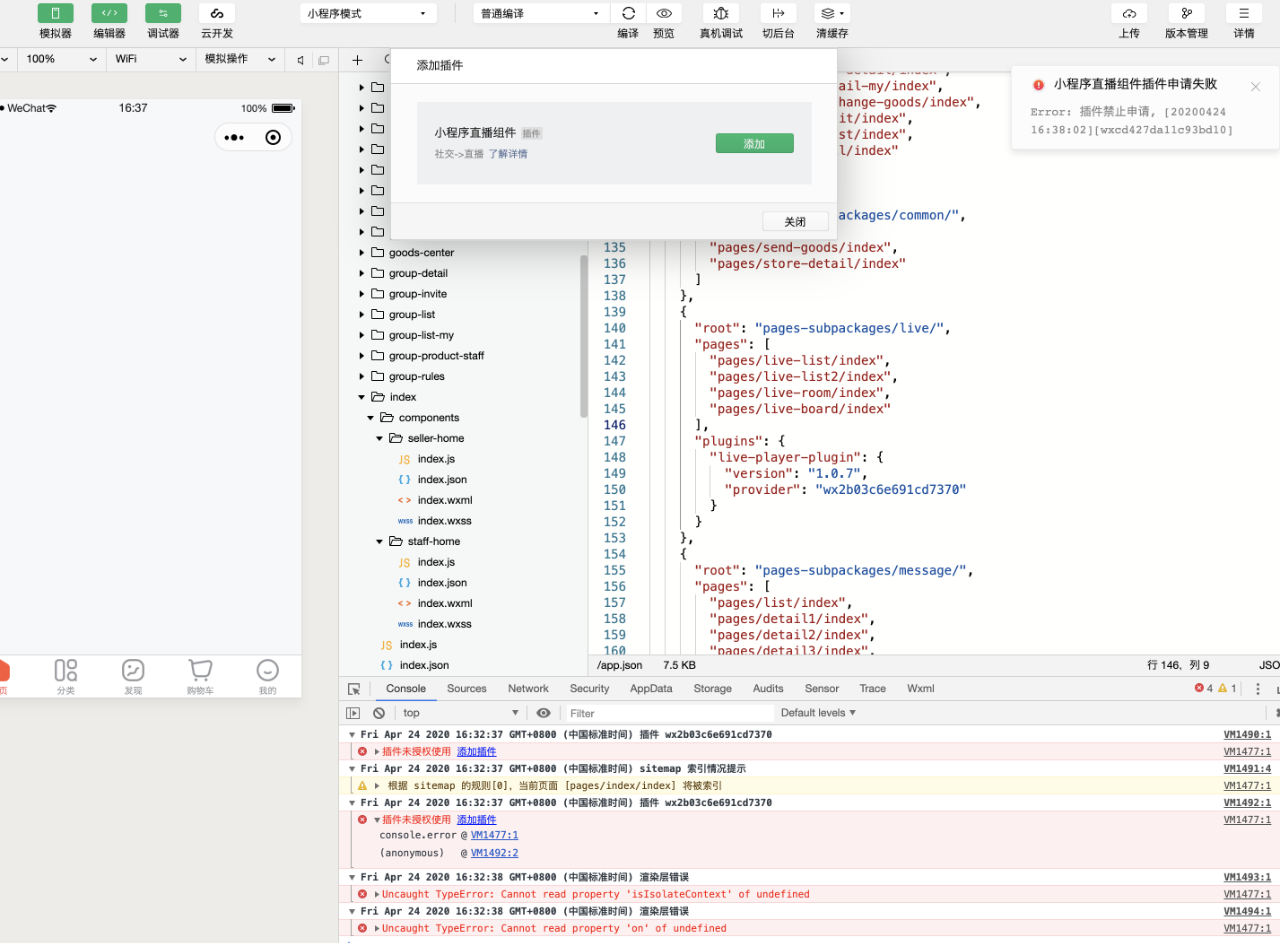Toggle the console sidebar icon
This screenshot has width=1280, height=943.
tap(353, 713)
